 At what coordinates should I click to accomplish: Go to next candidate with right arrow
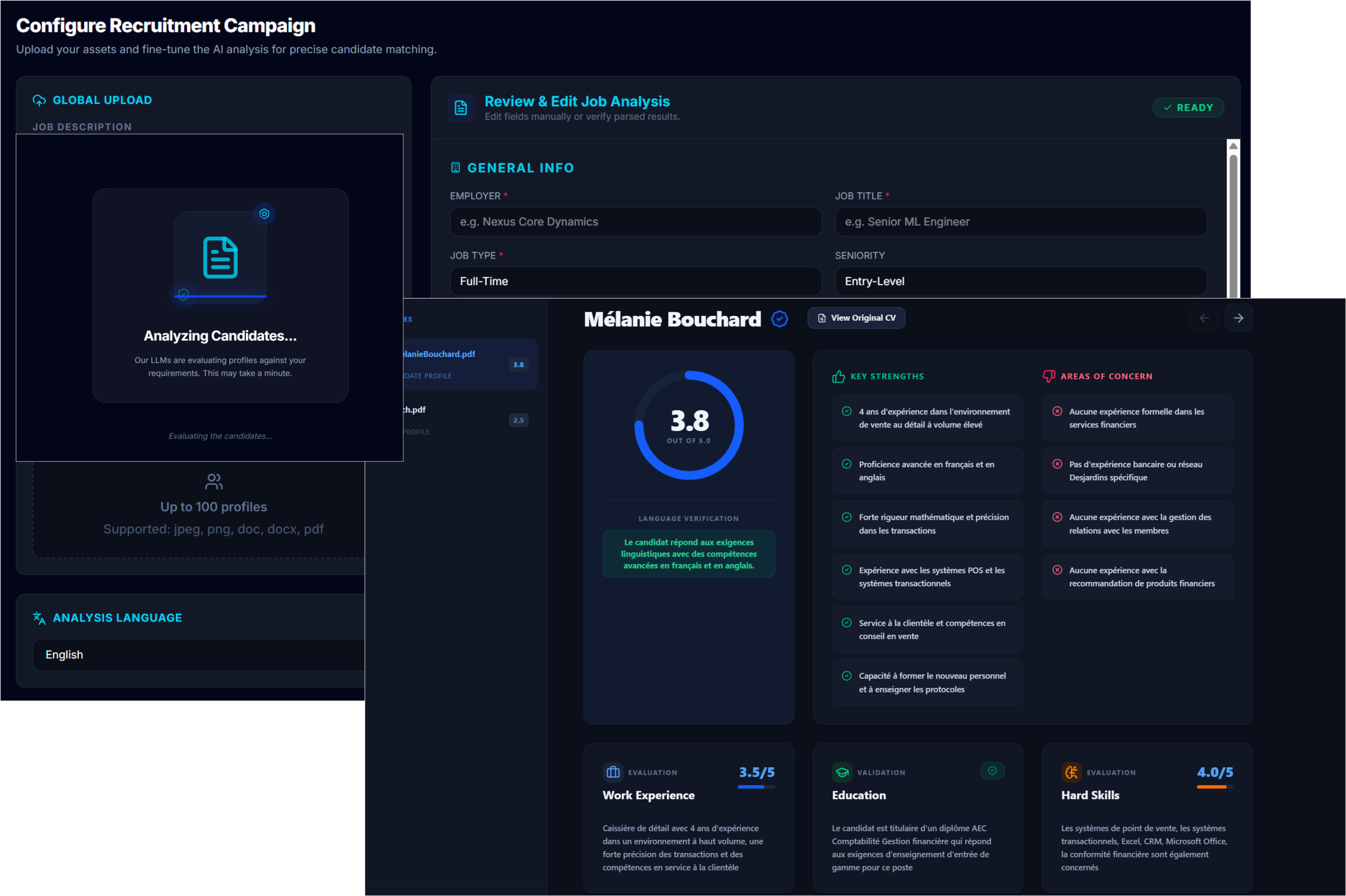tap(1239, 318)
